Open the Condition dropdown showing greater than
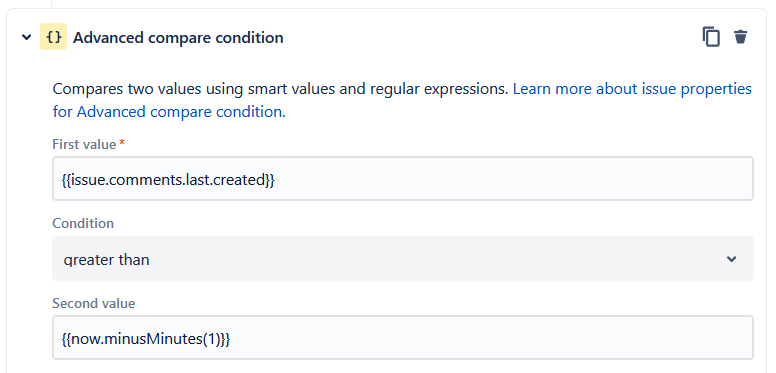The height and width of the screenshot is (373, 776). pyautogui.click(x=403, y=258)
